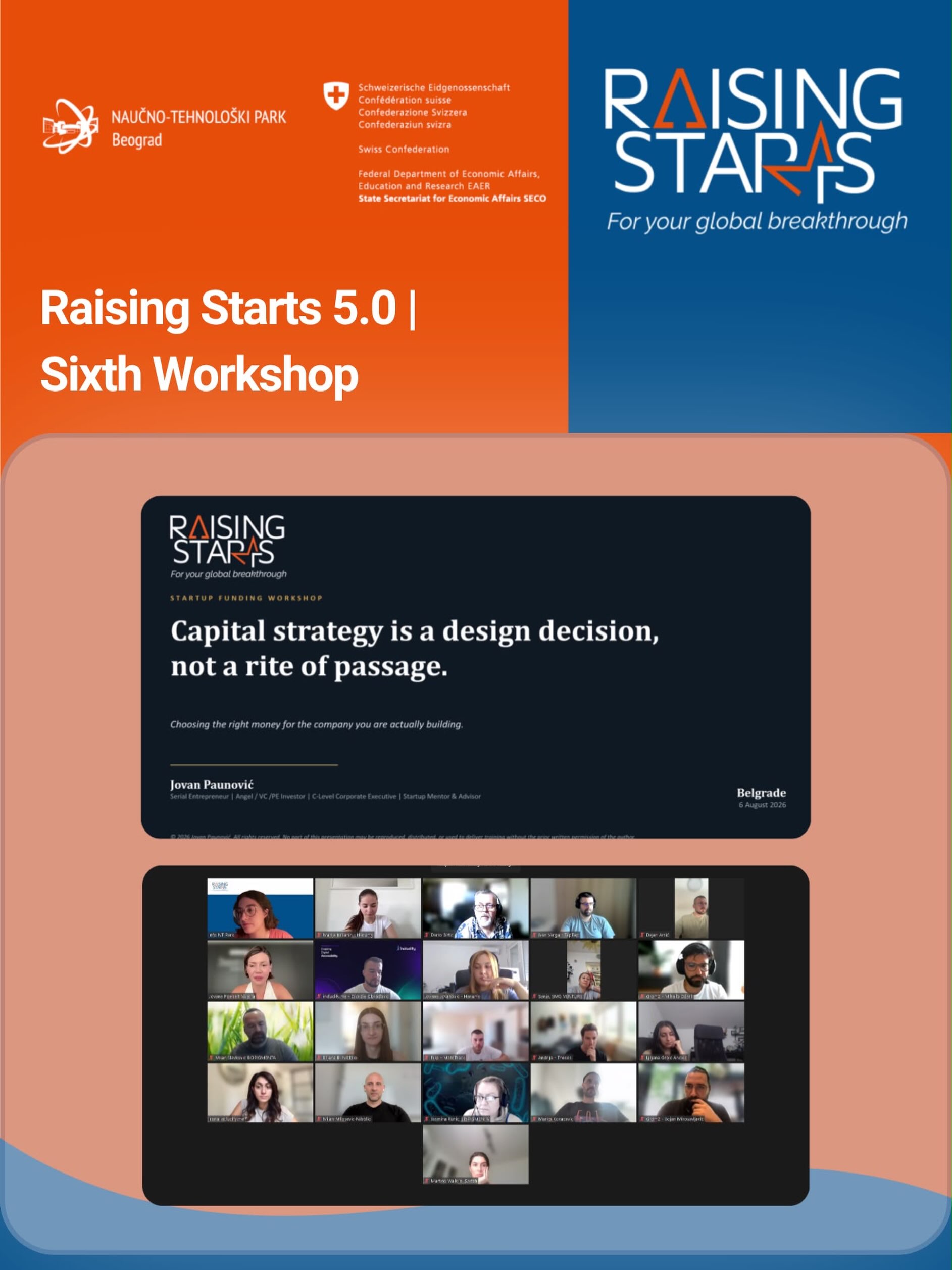This screenshot has width=952, height=1270.
Task: Click the '6 August 2026' date
Action: coord(763,805)
